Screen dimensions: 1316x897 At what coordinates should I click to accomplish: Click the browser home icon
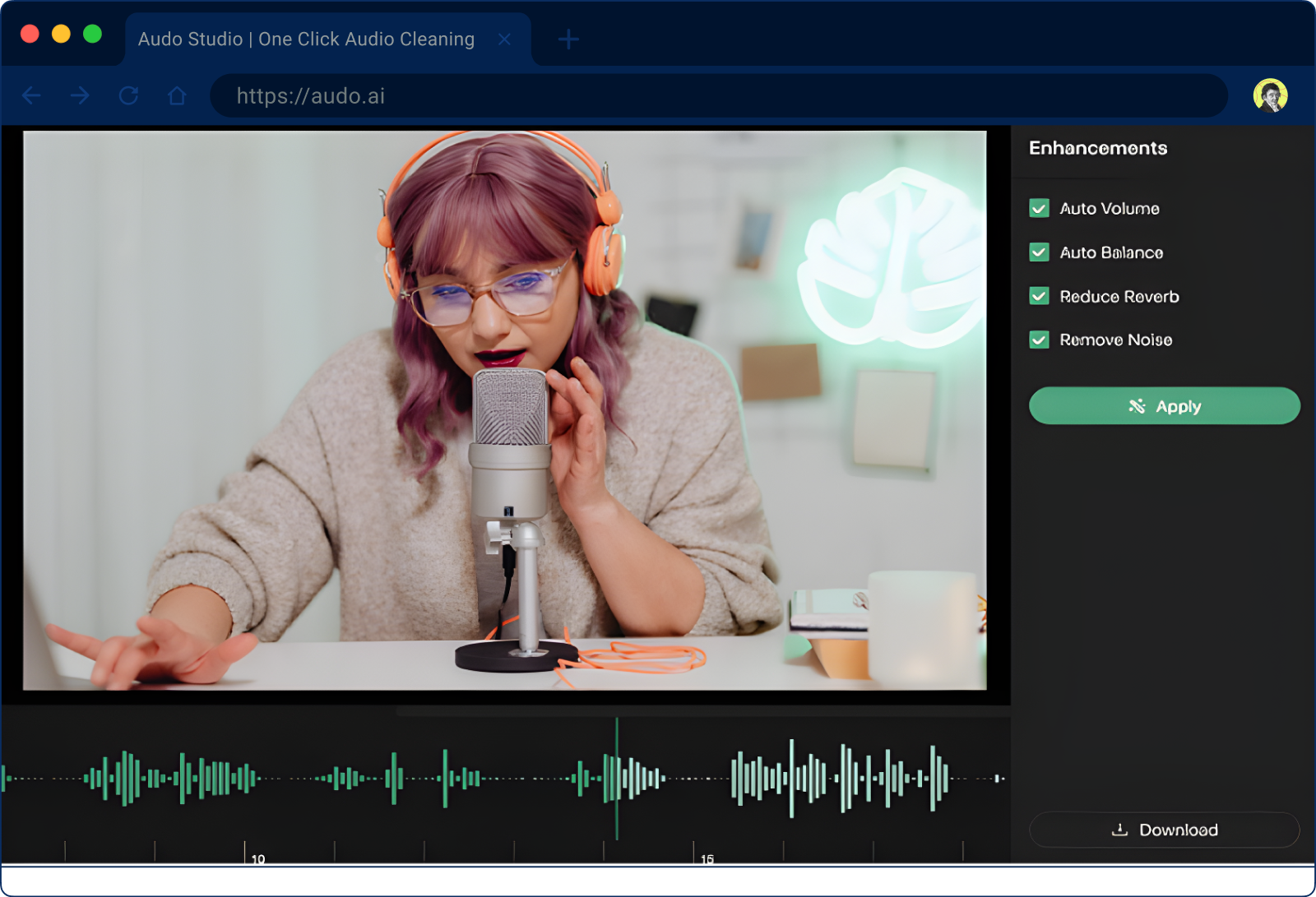(177, 95)
